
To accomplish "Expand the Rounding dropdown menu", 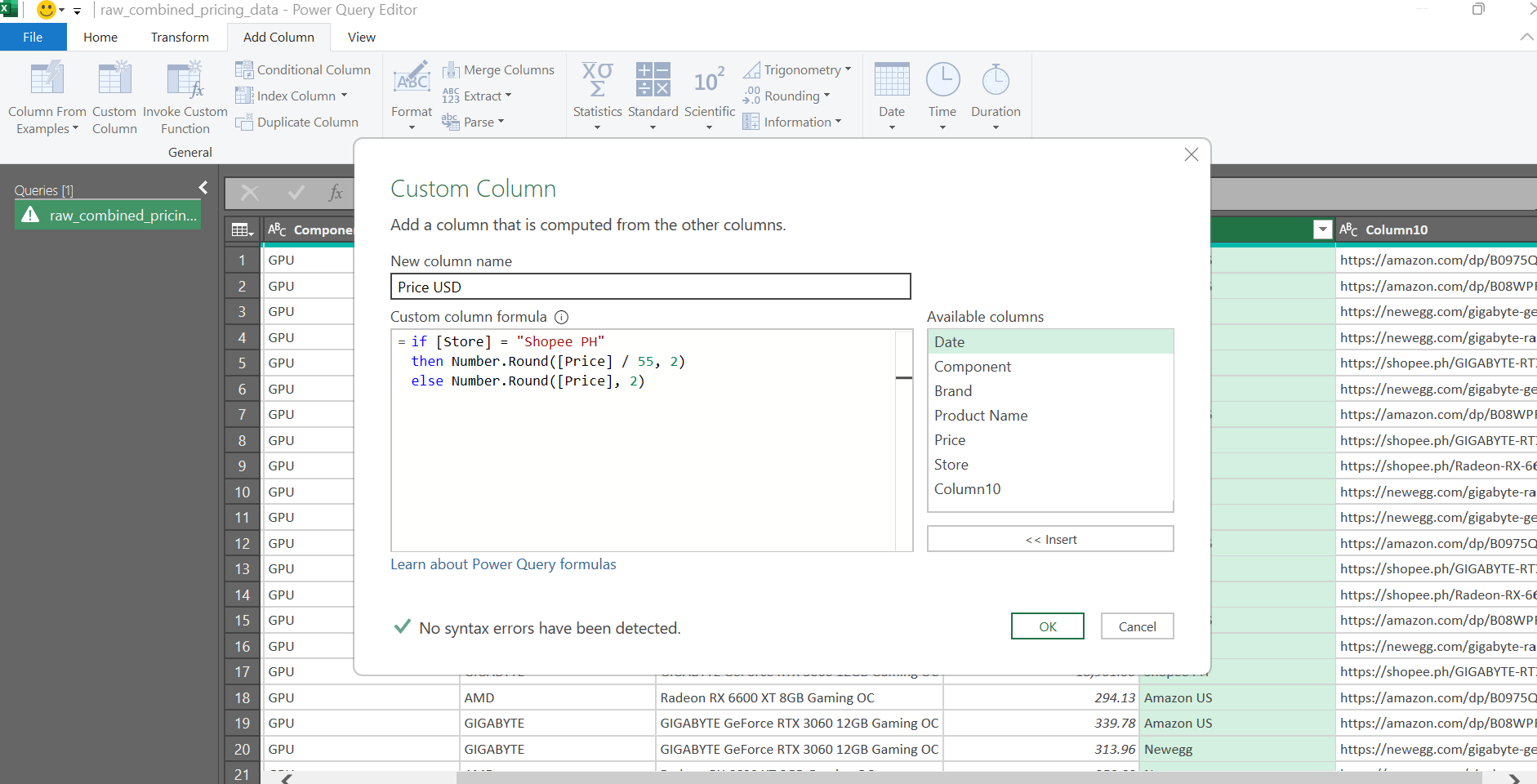I will tap(826, 96).
